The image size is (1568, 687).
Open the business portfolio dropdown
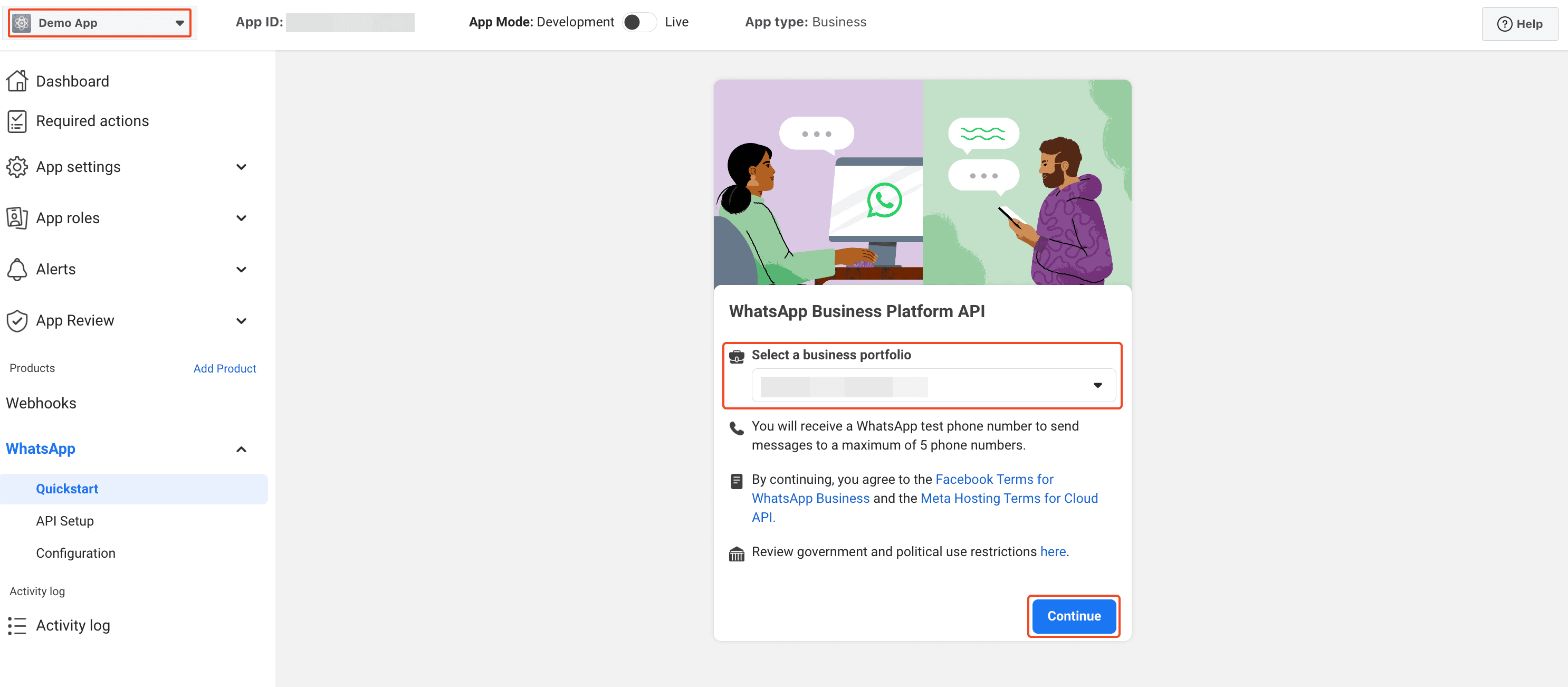[933, 385]
